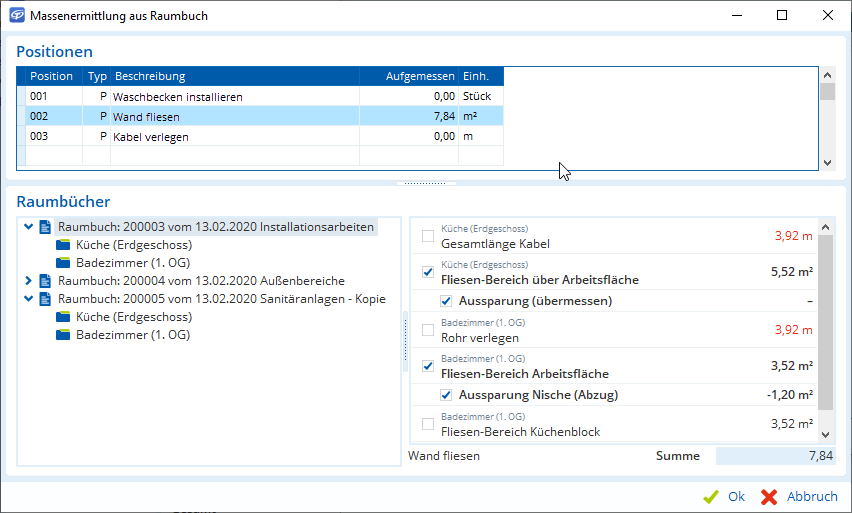852x513 pixels.
Task: Uncheck Aussparung Nische (Abzug) checkbox
Action: tap(446, 395)
